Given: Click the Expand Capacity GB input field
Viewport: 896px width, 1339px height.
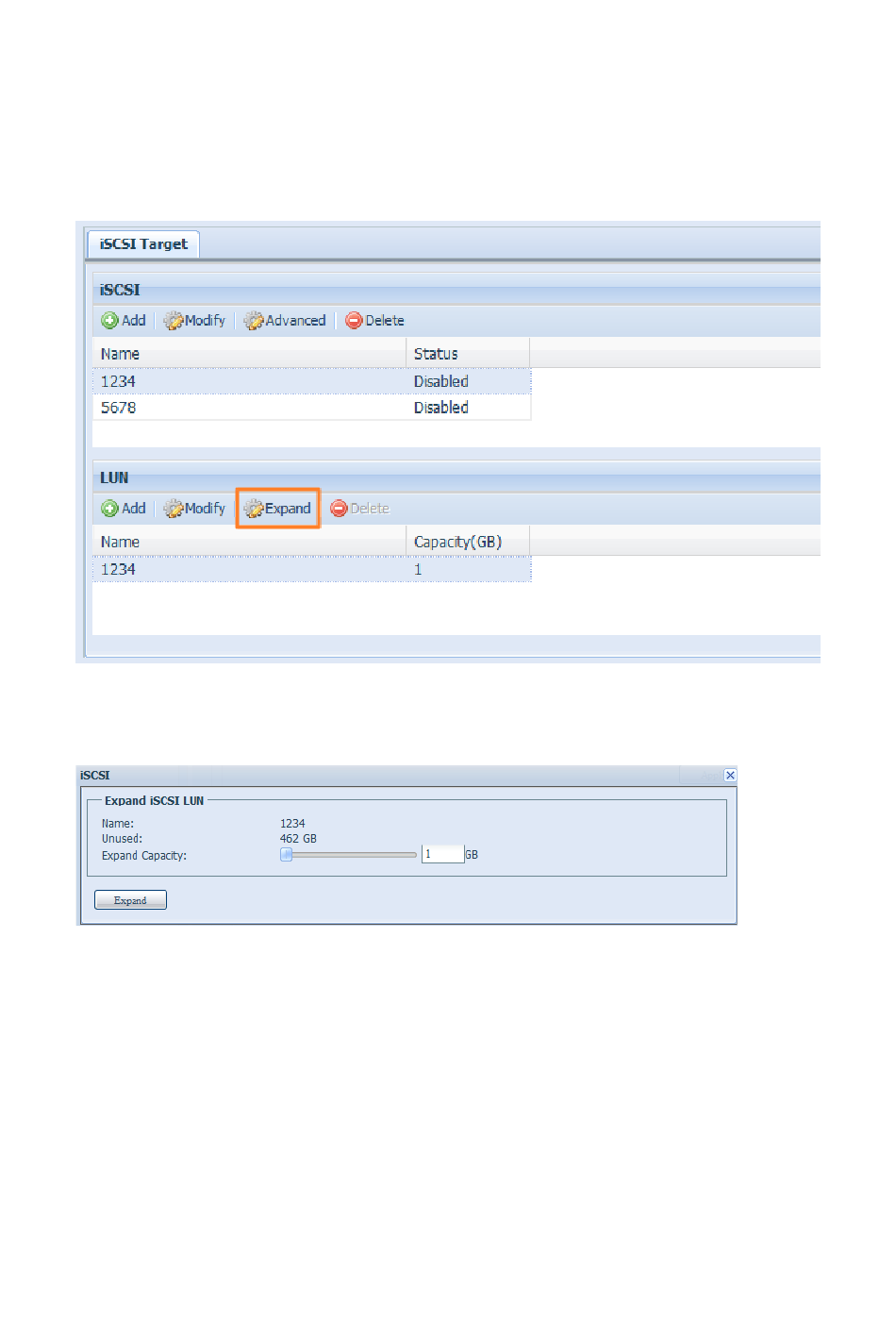Looking at the screenshot, I should coord(442,854).
